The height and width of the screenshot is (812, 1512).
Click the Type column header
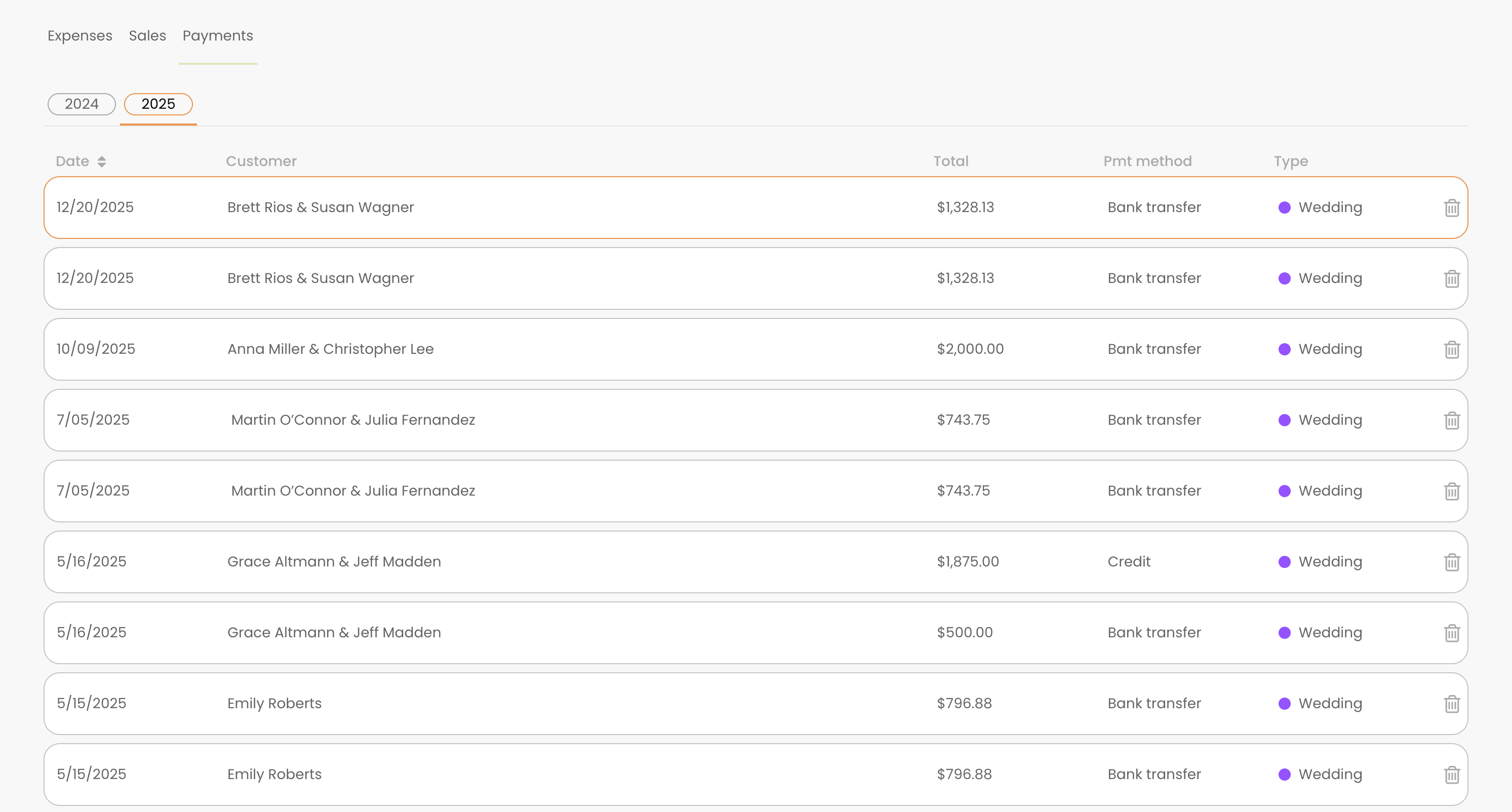point(1291,161)
